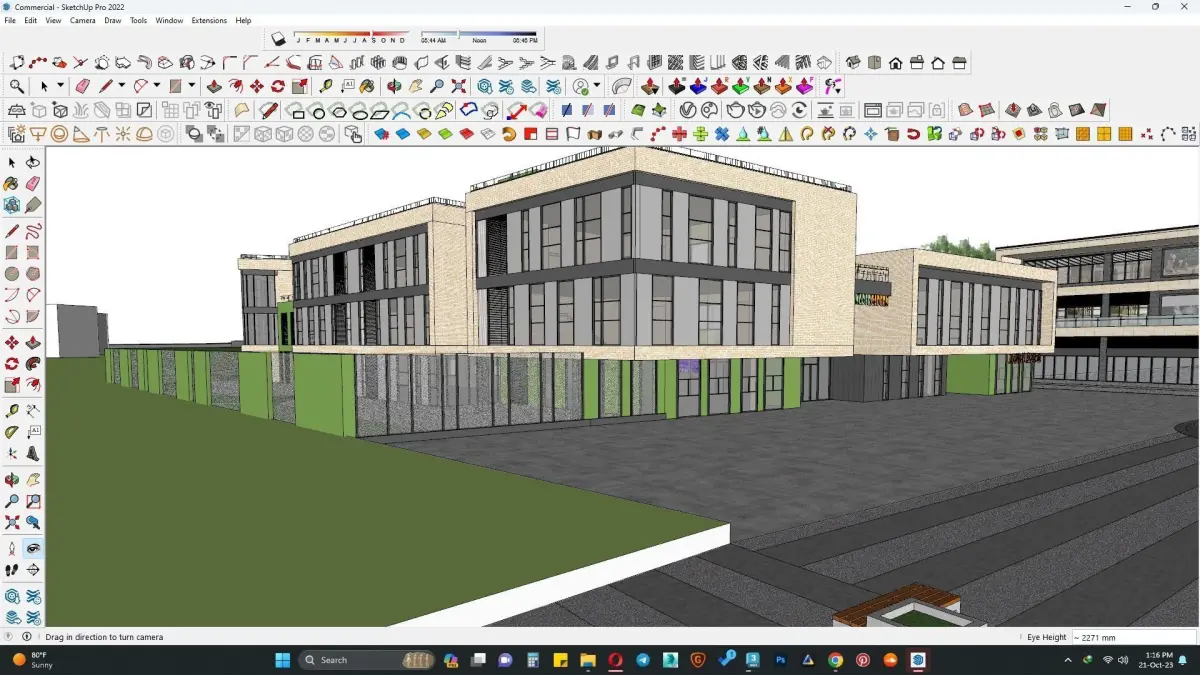This screenshot has width=1200, height=675.
Task: Click Joint Push Pull Follow 'F' icon
Action: click(x=805, y=86)
